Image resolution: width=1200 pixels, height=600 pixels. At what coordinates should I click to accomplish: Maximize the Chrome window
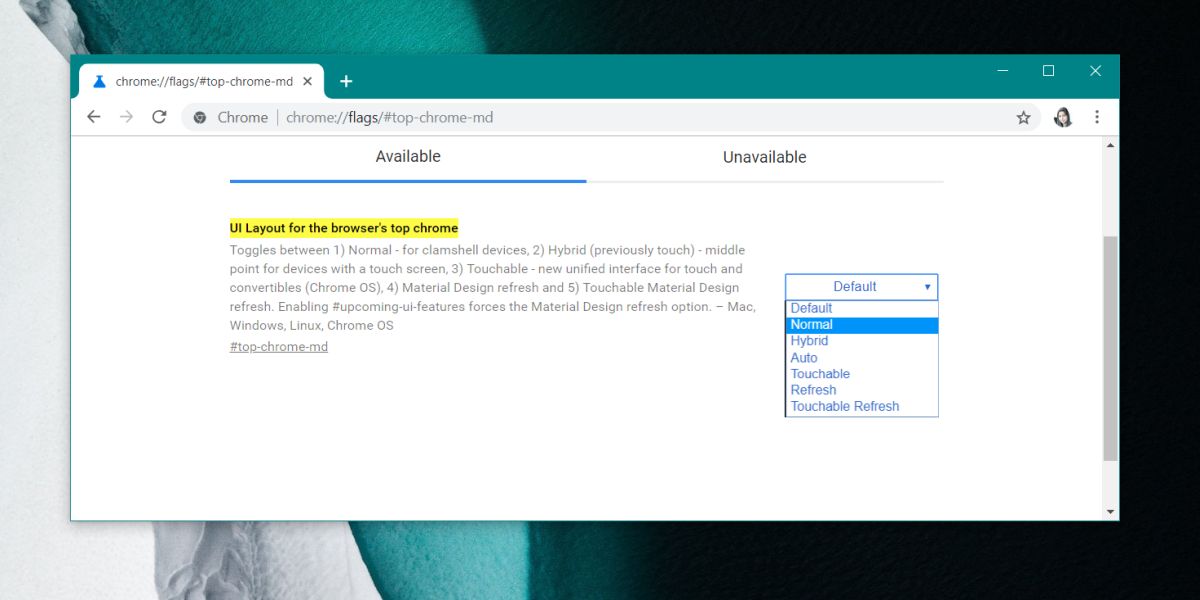pos(1048,71)
